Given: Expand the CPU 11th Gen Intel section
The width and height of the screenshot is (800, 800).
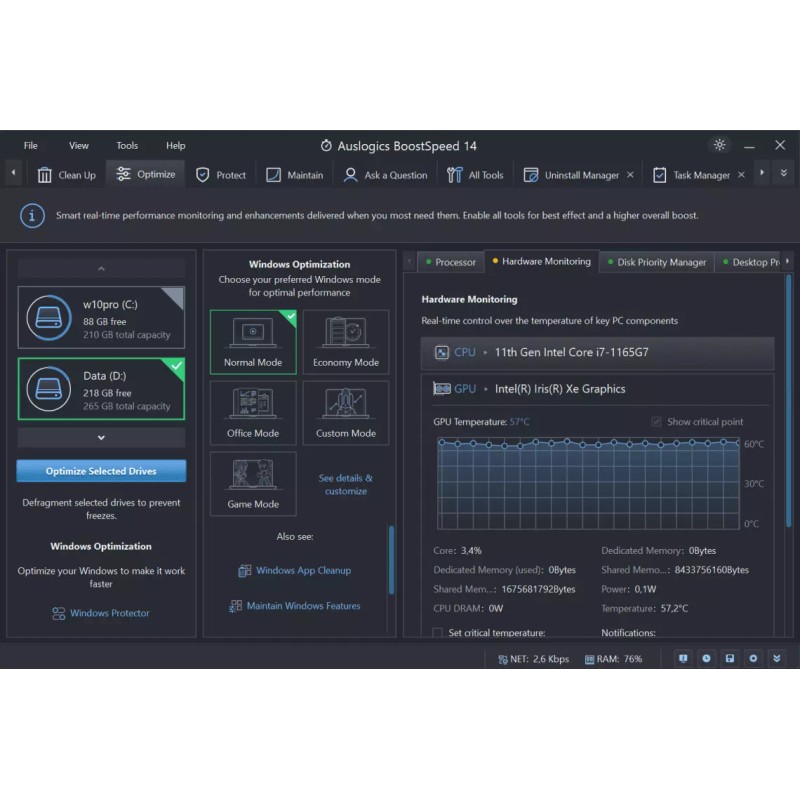Looking at the screenshot, I should click(x=597, y=353).
